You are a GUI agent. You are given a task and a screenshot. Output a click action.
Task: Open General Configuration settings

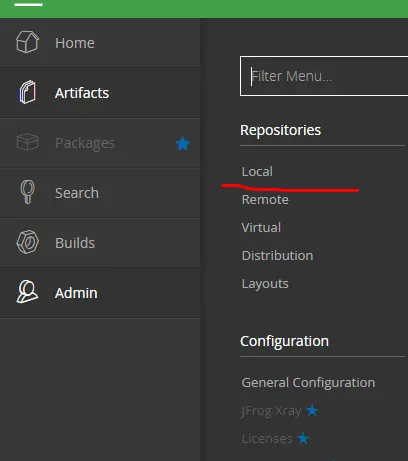308,383
